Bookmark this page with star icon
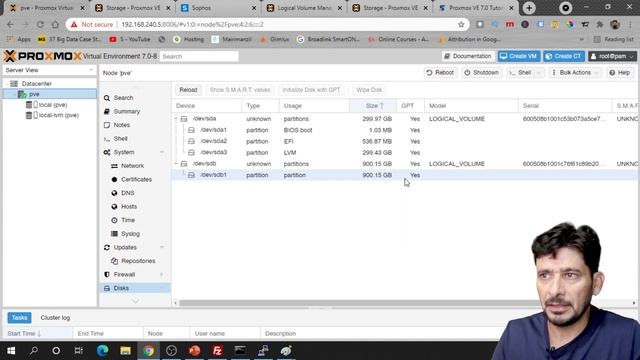The width and height of the screenshot is (640, 360). point(461,24)
